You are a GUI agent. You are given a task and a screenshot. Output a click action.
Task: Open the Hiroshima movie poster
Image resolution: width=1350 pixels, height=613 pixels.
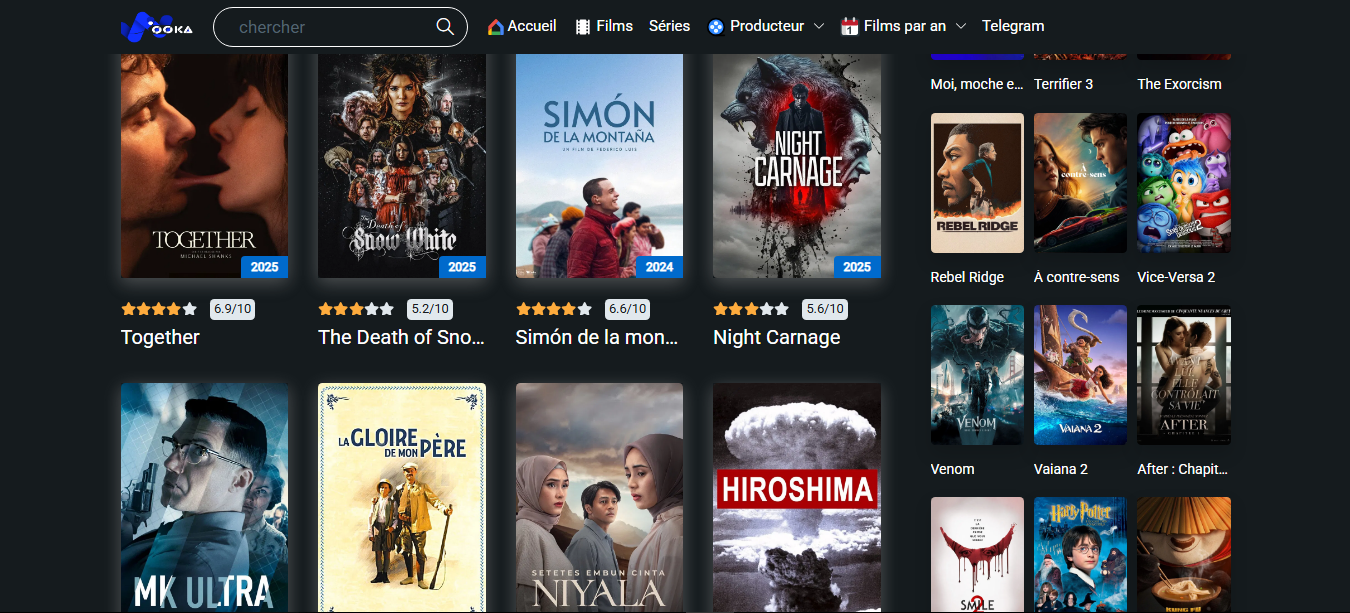click(x=797, y=498)
